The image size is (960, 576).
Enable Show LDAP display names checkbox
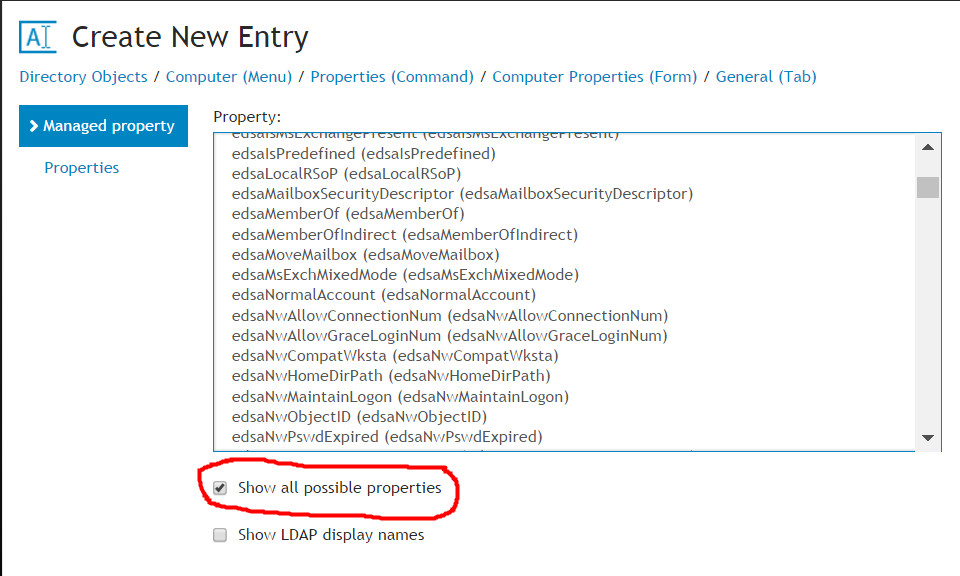(220, 535)
